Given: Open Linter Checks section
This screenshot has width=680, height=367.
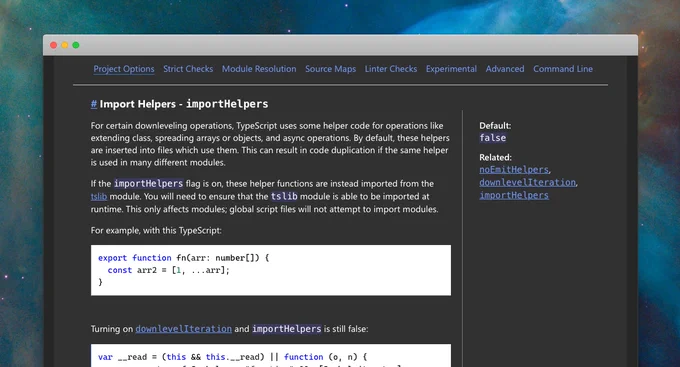Looking at the screenshot, I should (x=390, y=69).
